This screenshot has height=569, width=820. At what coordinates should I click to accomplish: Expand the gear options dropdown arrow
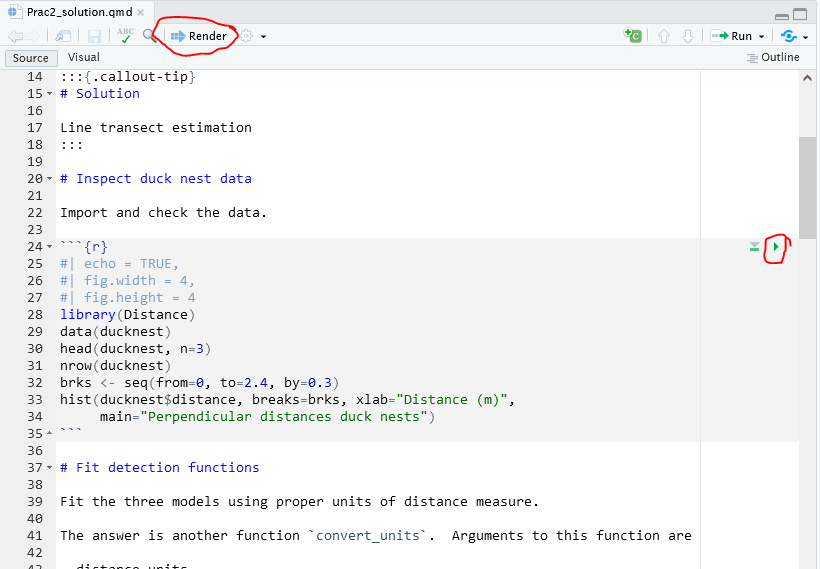pyautogui.click(x=263, y=37)
